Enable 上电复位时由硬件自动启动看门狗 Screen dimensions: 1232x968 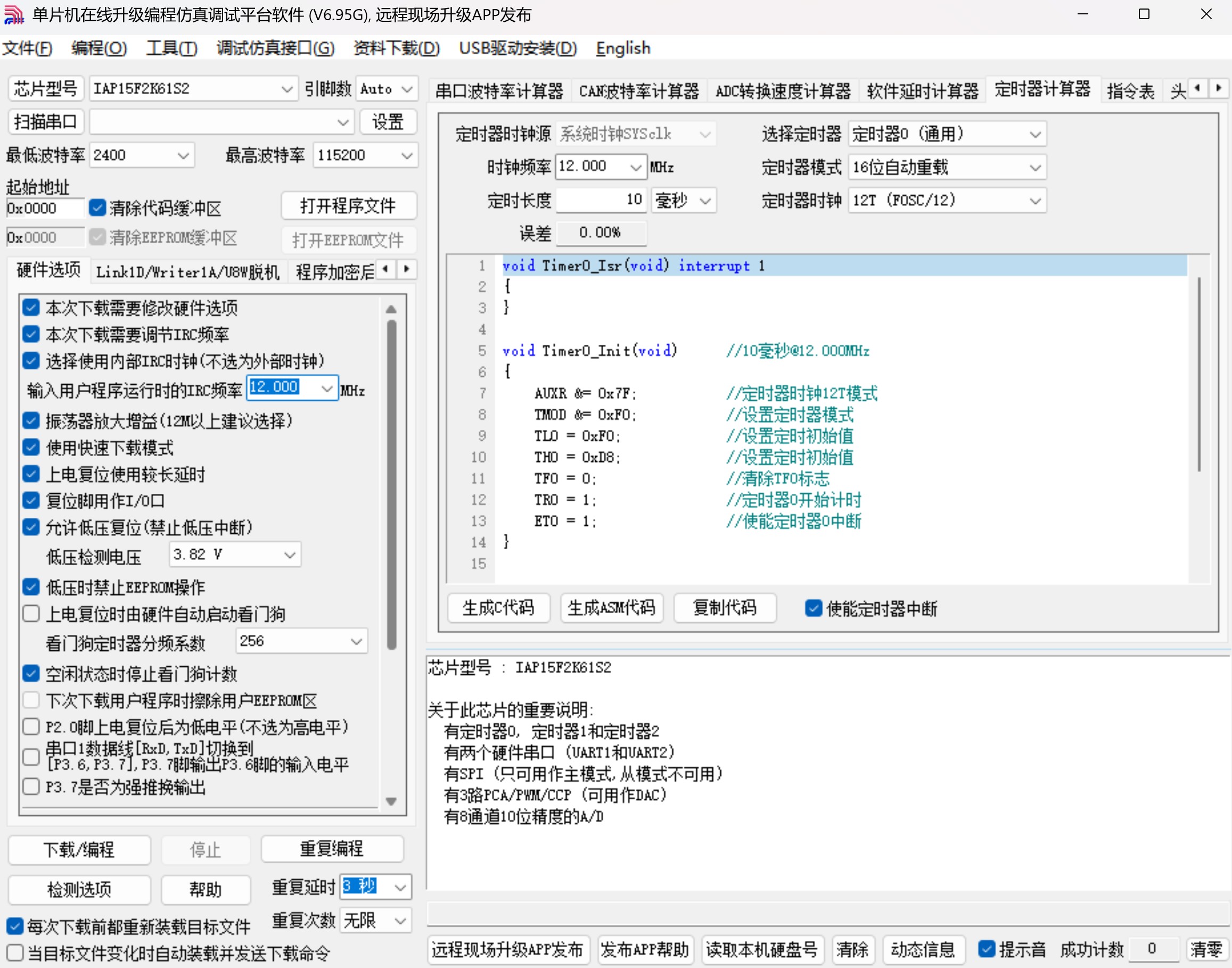click(x=31, y=614)
